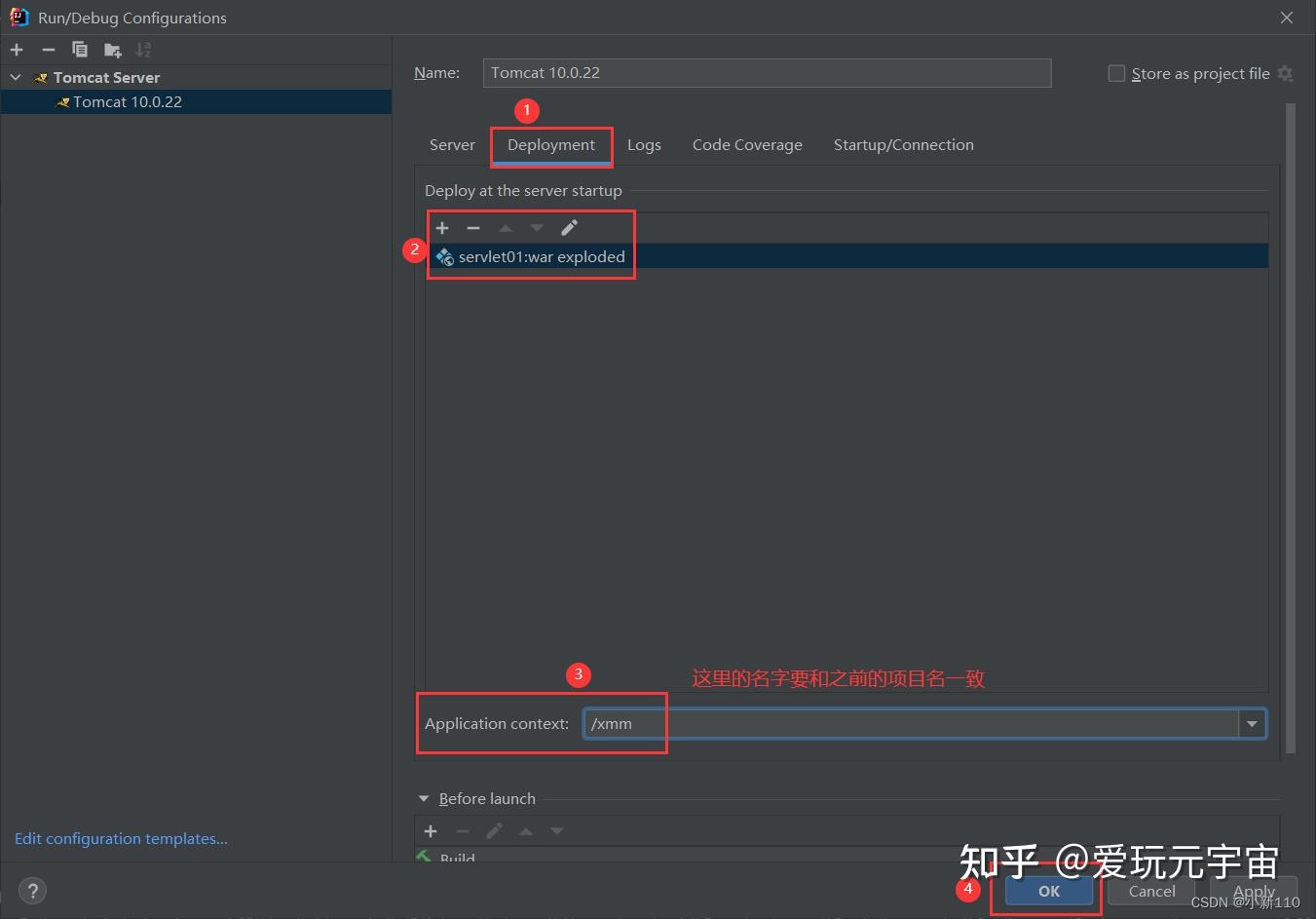This screenshot has width=1316, height=919.
Task: Remove the deployed servlet01 artifact
Action: [473, 227]
